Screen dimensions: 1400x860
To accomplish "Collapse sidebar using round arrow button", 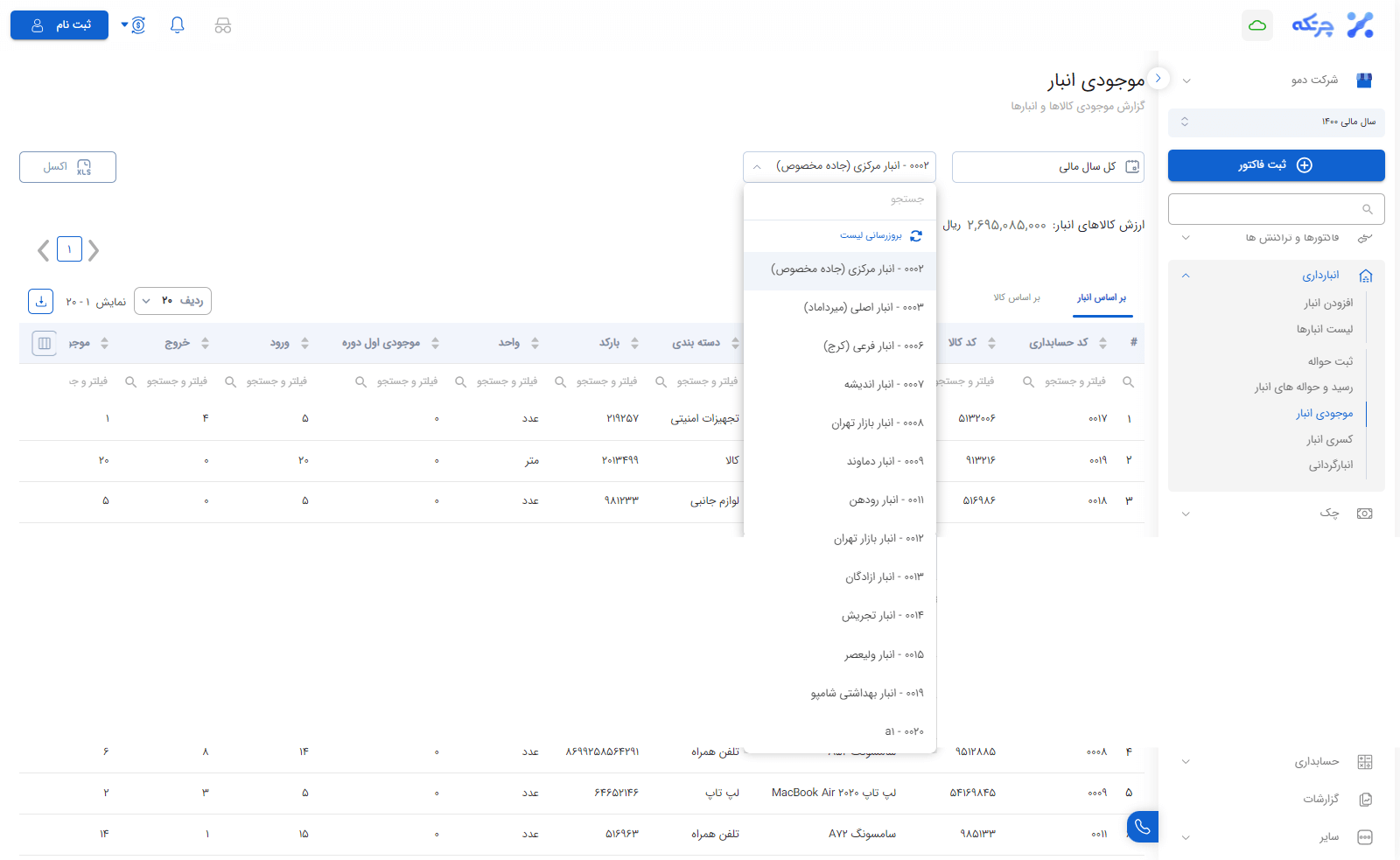I will point(1158,79).
